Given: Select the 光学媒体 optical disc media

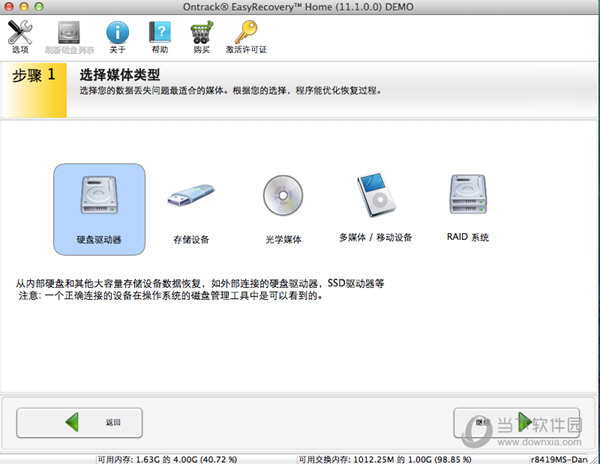Looking at the screenshot, I should pyautogui.click(x=283, y=209).
